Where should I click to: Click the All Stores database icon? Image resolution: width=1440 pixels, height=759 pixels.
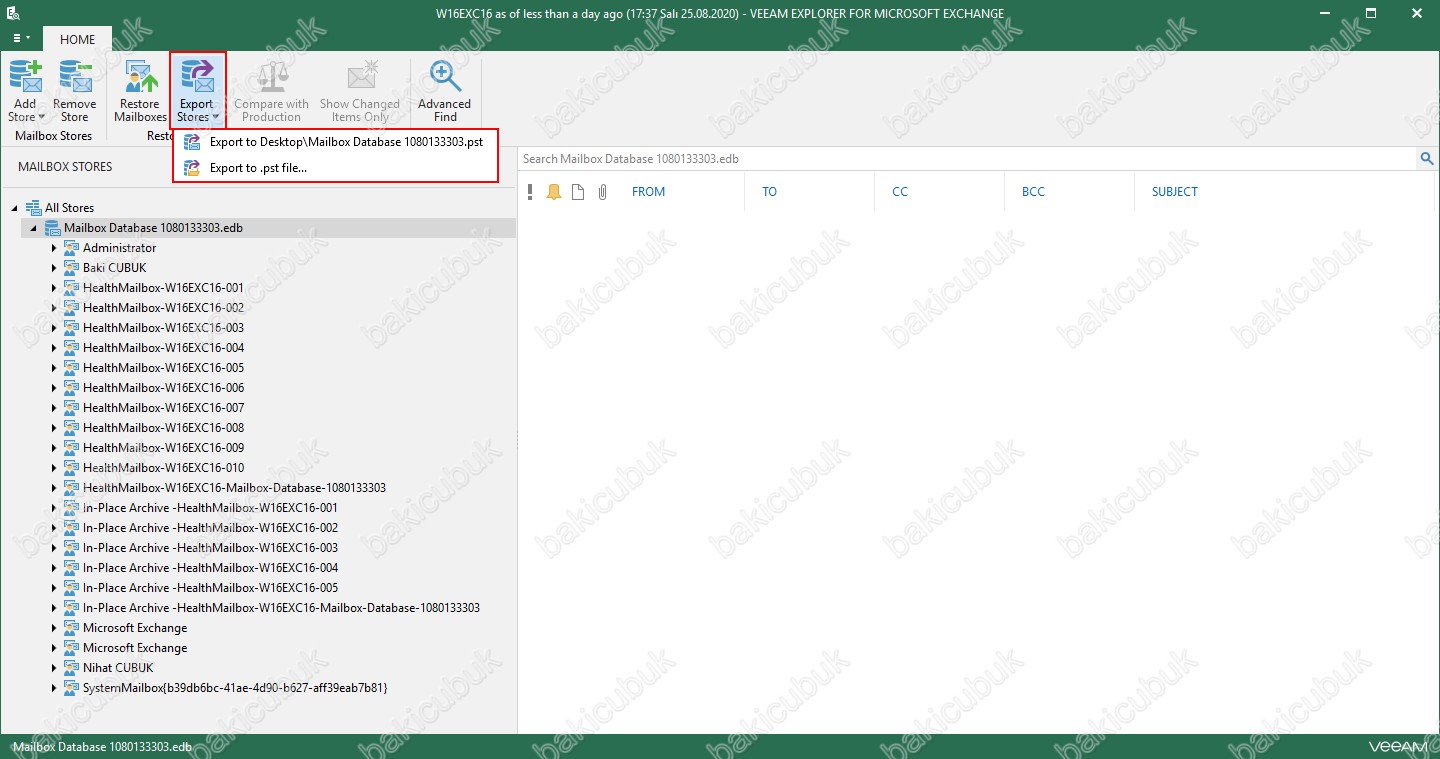(33, 208)
